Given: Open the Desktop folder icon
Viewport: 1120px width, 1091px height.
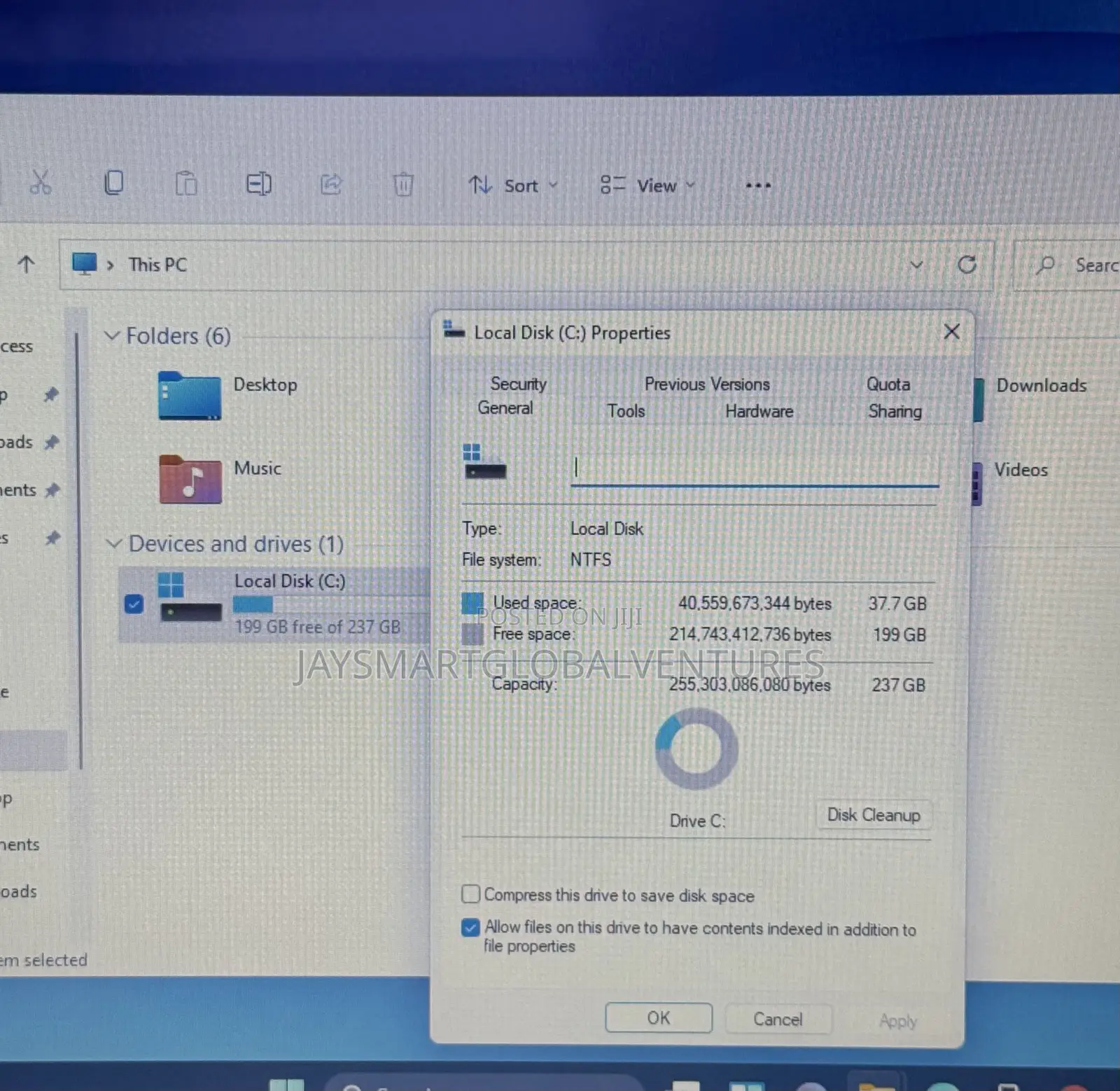Looking at the screenshot, I should 190,396.
